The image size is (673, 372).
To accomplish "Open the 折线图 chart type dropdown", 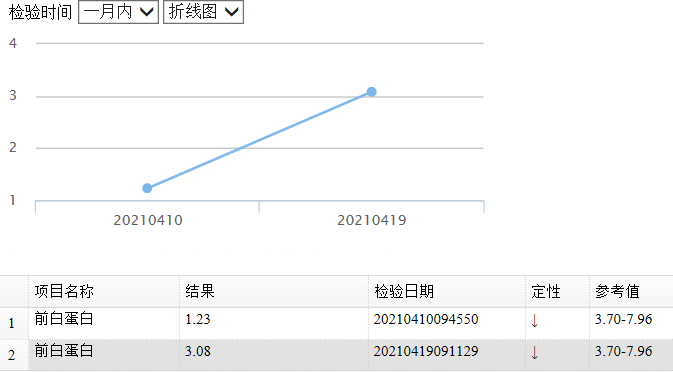I will [x=203, y=12].
